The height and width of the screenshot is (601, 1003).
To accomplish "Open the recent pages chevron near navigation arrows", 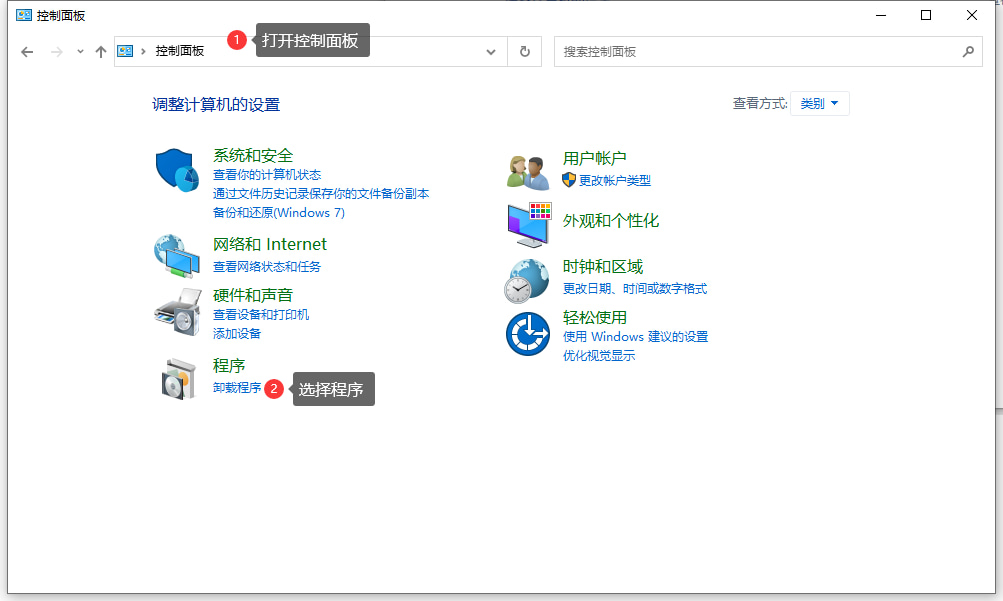I will point(78,51).
